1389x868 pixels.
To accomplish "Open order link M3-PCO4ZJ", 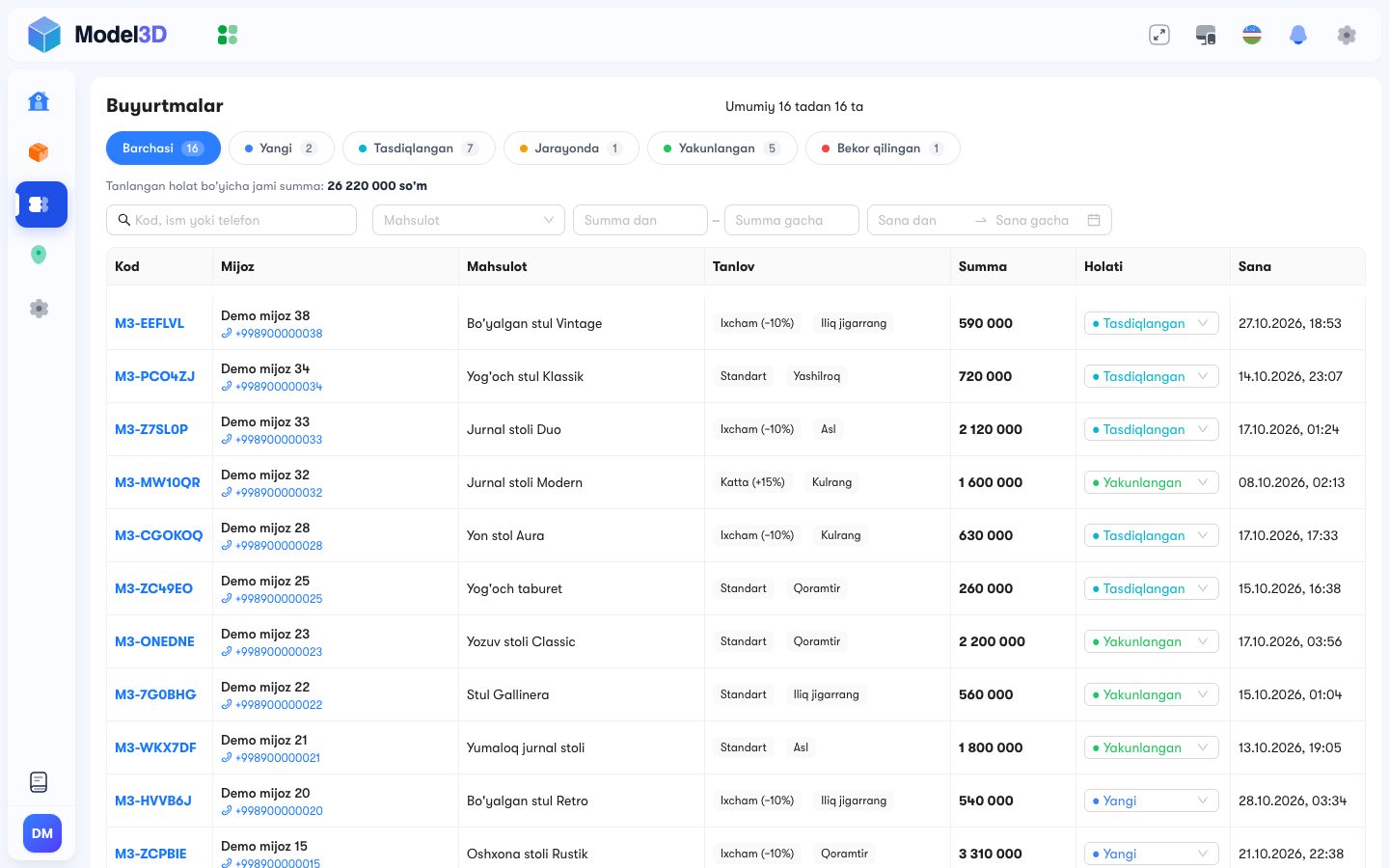I will [x=154, y=376].
